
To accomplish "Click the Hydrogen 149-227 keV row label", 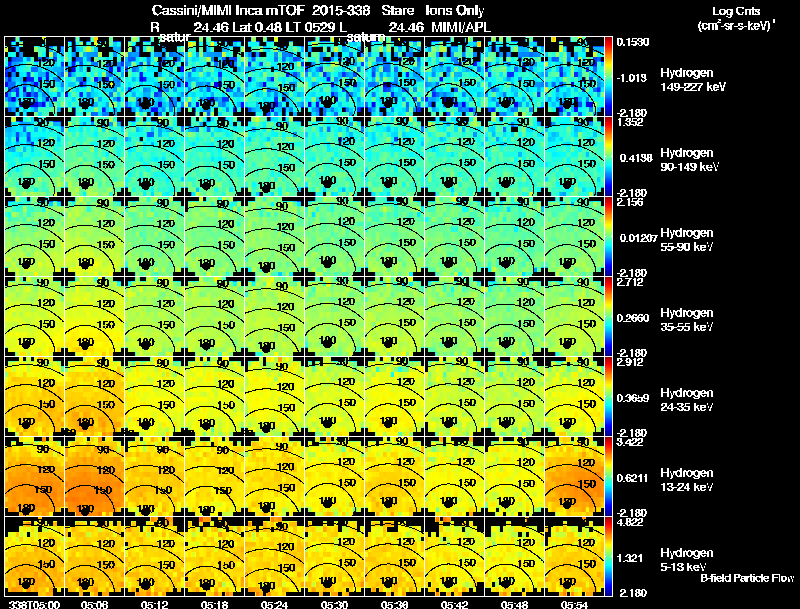I will (693, 80).
